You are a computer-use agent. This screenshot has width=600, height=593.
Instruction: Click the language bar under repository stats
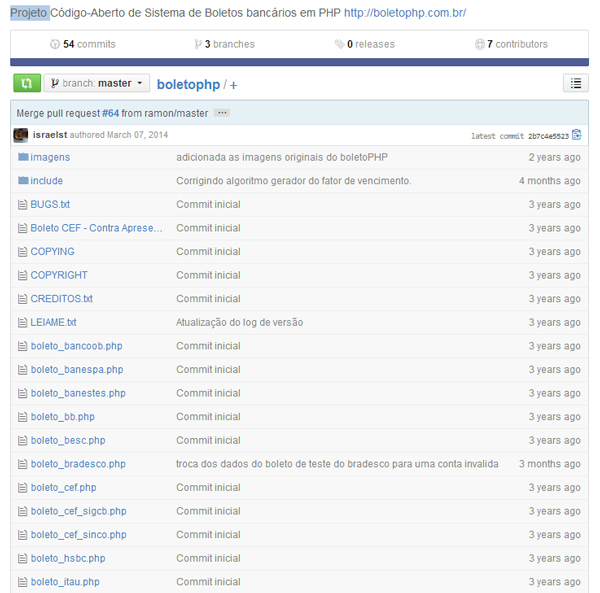pyautogui.click(x=299, y=62)
